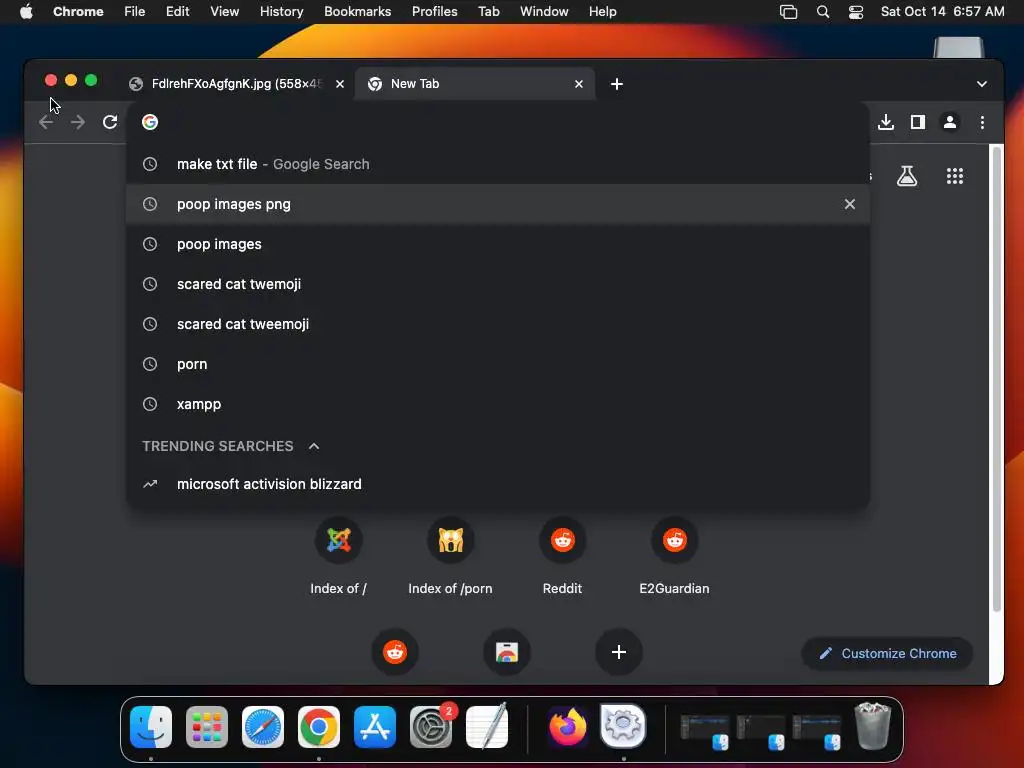Select the New Tab tab
1024x768 pixels.
[474, 84]
